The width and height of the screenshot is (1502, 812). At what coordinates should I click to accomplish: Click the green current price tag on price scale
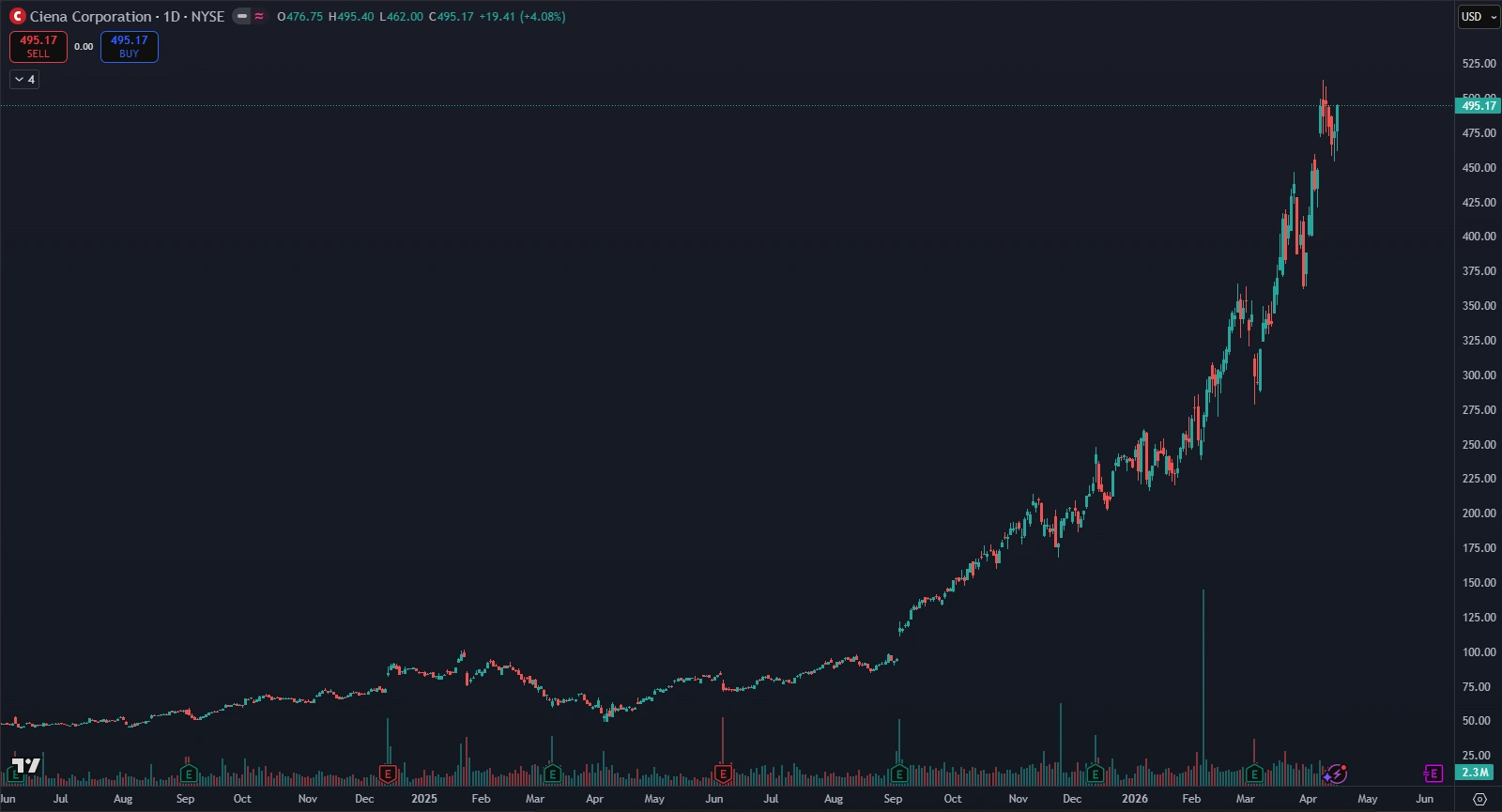click(x=1478, y=106)
